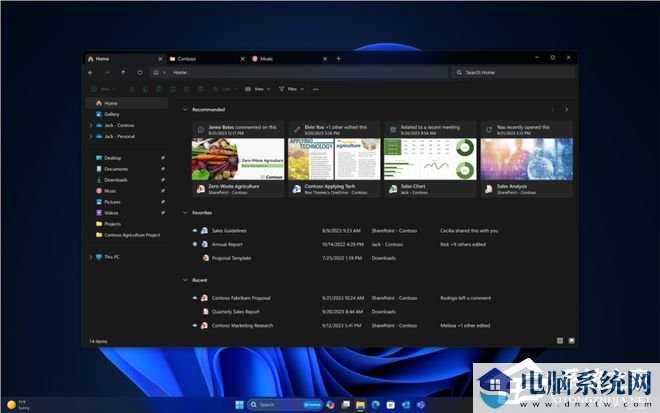Close the Contoso tab

coord(242,59)
